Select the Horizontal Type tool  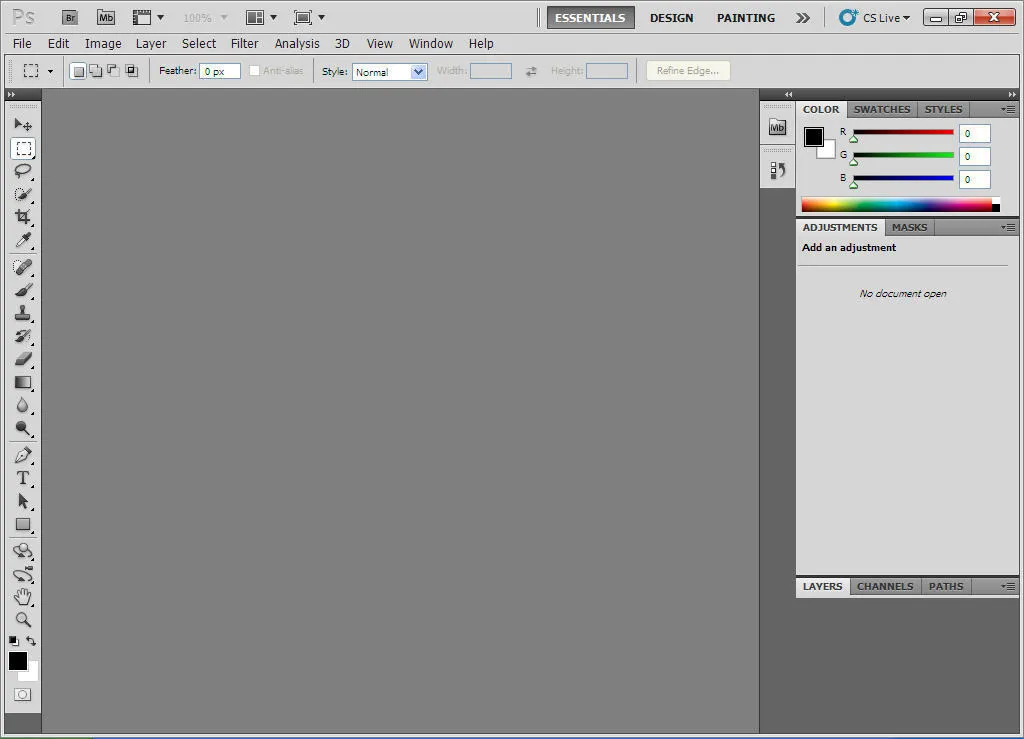[x=23, y=478]
